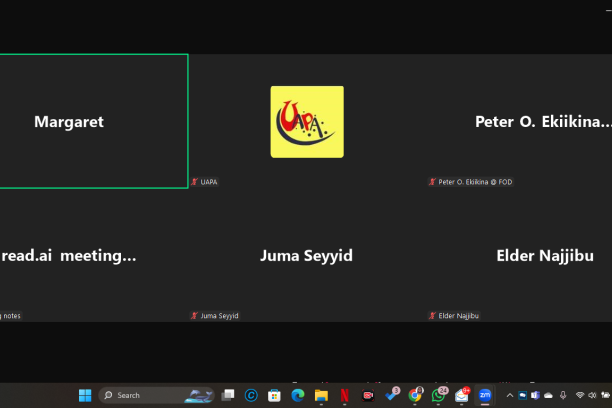The width and height of the screenshot is (612, 408).
Task: Click muted mic icon beside Juma Seyyid
Action: pos(194,316)
